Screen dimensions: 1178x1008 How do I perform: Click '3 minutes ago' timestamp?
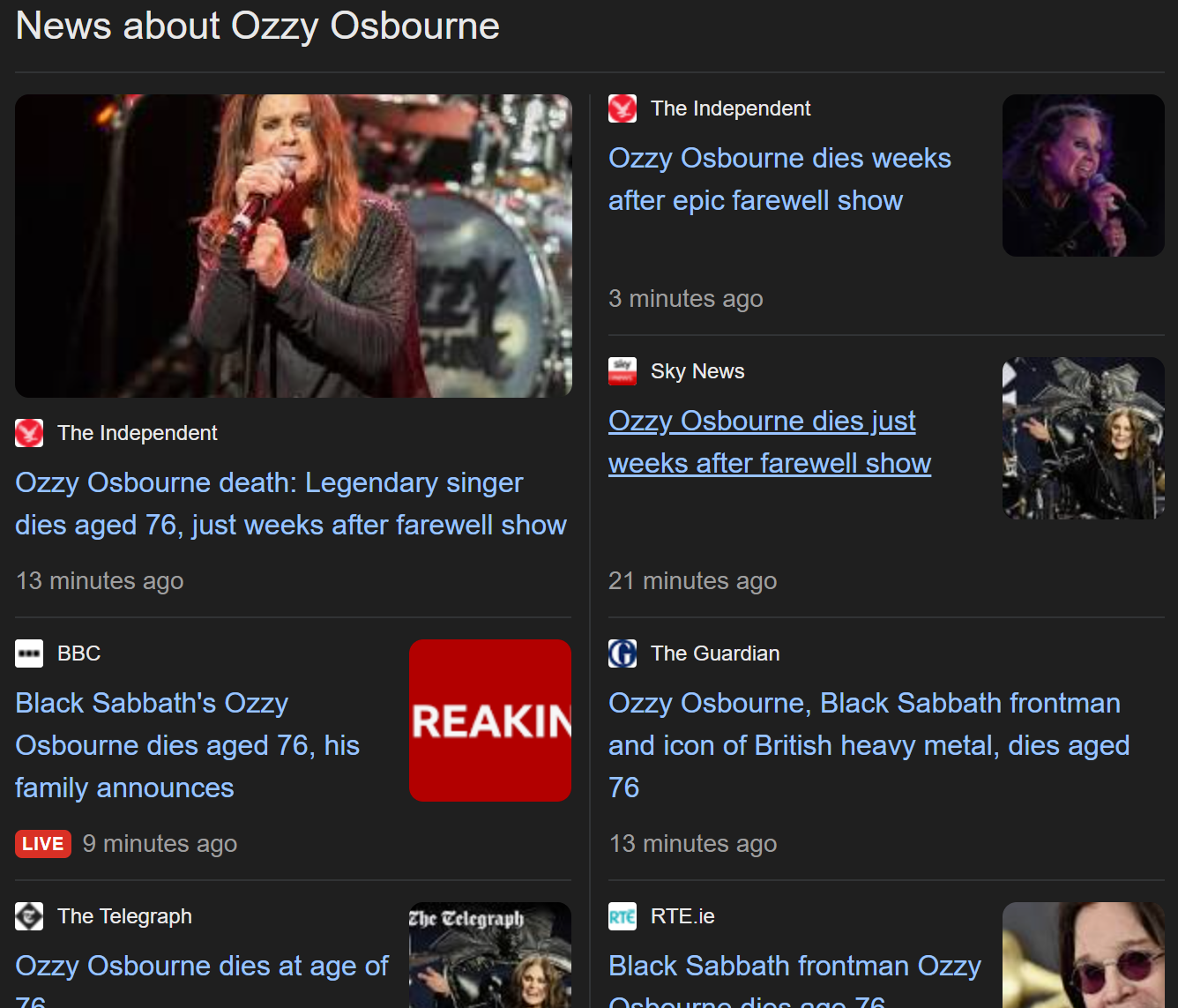[x=686, y=299]
